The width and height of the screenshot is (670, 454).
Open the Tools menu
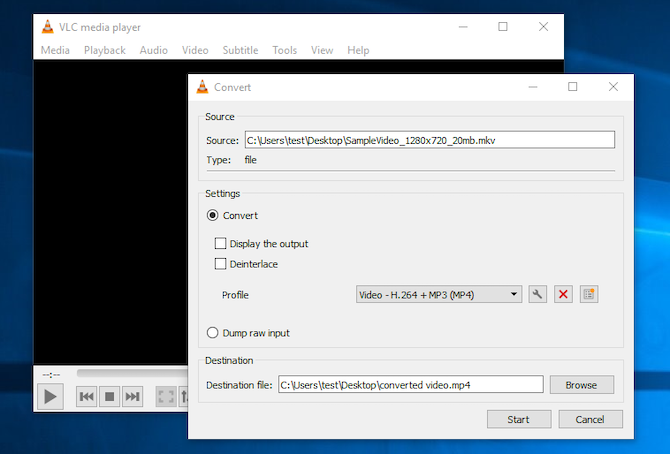click(x=285, y=50)
